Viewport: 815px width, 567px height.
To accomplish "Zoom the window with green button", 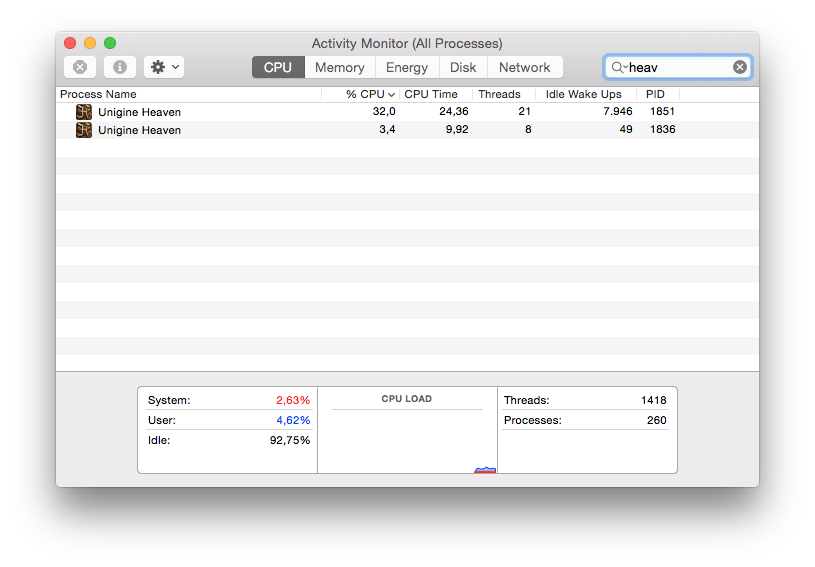I will [110, 43].
